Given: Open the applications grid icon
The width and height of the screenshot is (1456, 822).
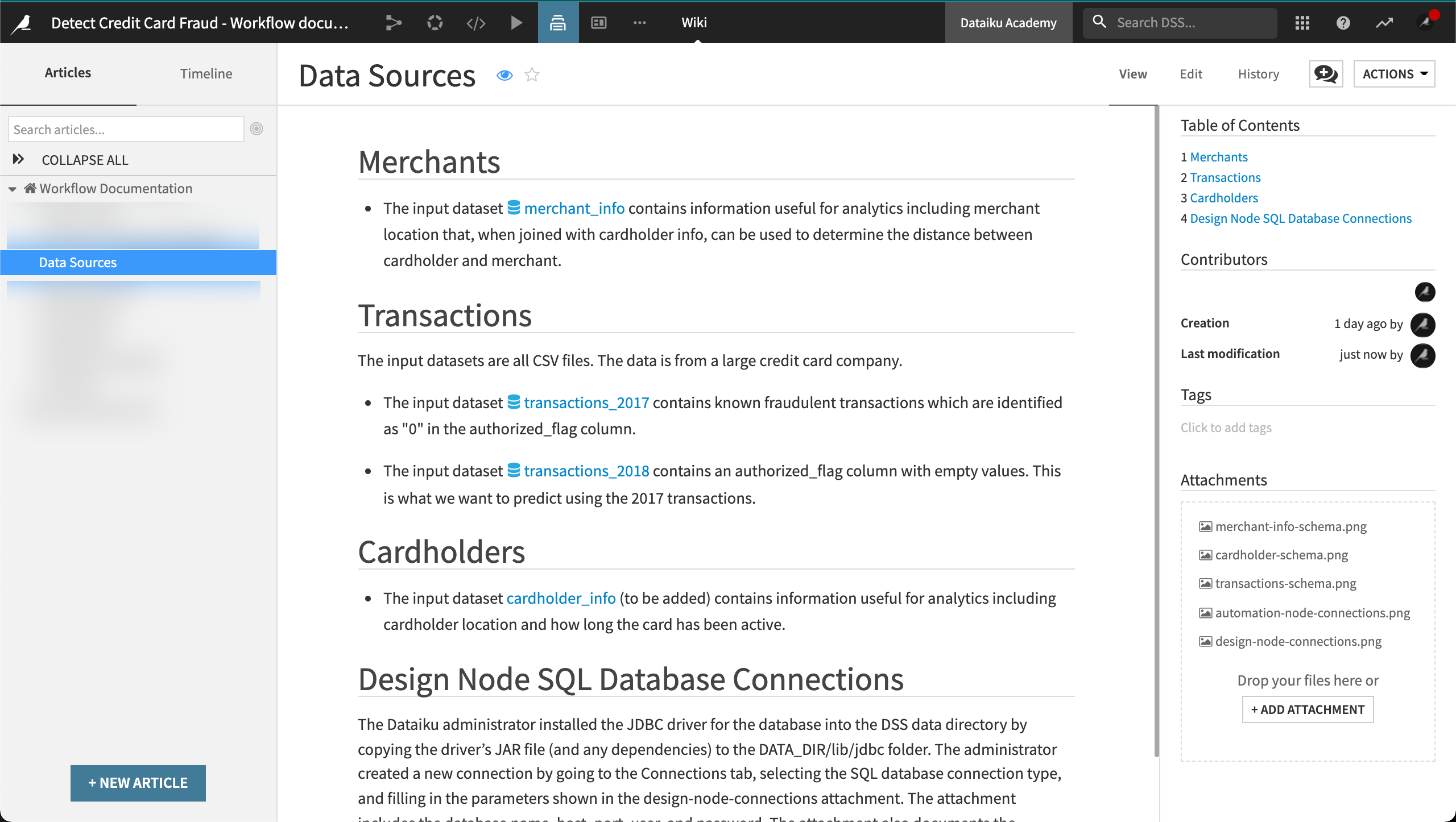Looking at the screenshot, I should coord(1302,23).
